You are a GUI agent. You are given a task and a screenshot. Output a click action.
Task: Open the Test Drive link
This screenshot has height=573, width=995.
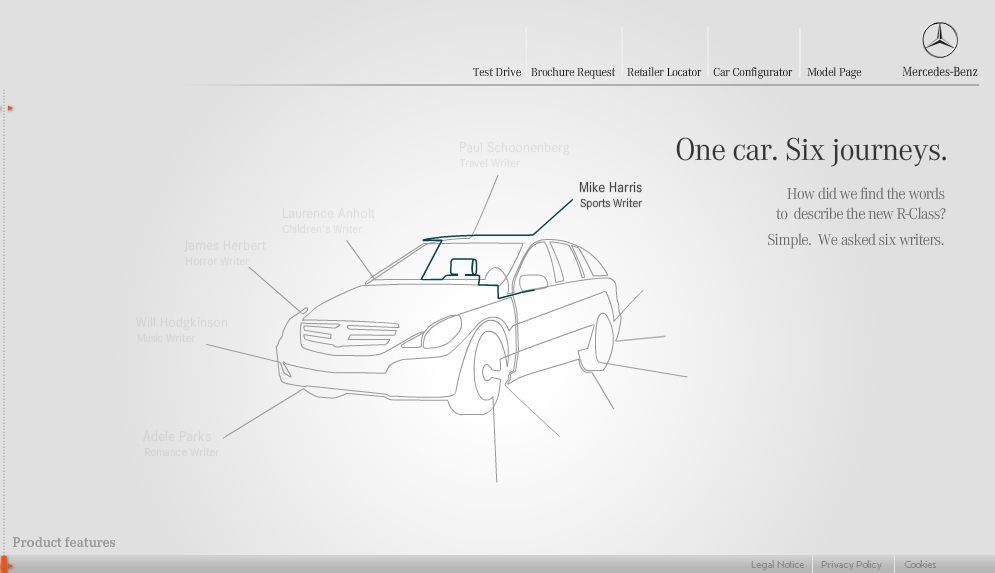[x=496, y=72]
